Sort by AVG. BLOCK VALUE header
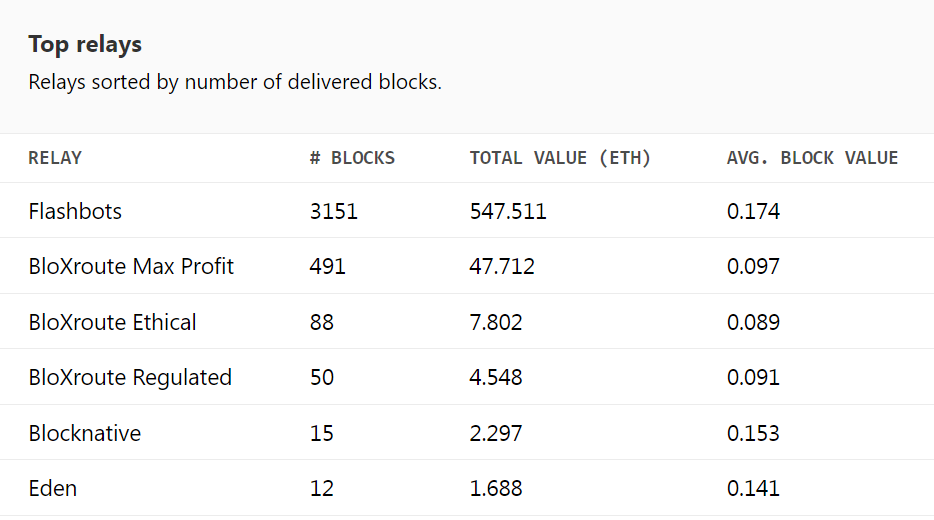The width and height of the screenshot is (934, 520). [812, 158]
